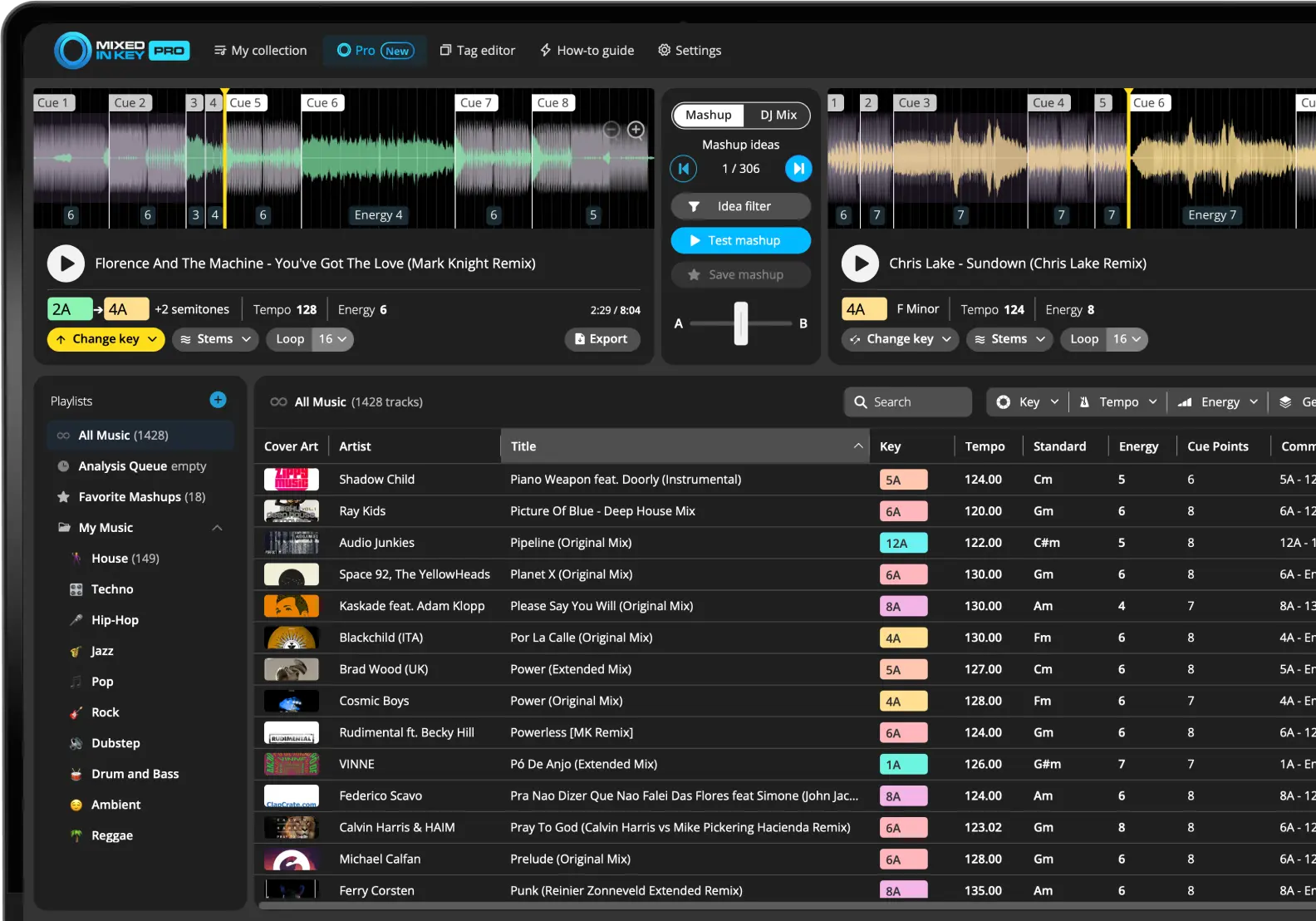The image size is (1316, 921).
Task: Zoom out the left deck waveform
Action: (611, 130)
